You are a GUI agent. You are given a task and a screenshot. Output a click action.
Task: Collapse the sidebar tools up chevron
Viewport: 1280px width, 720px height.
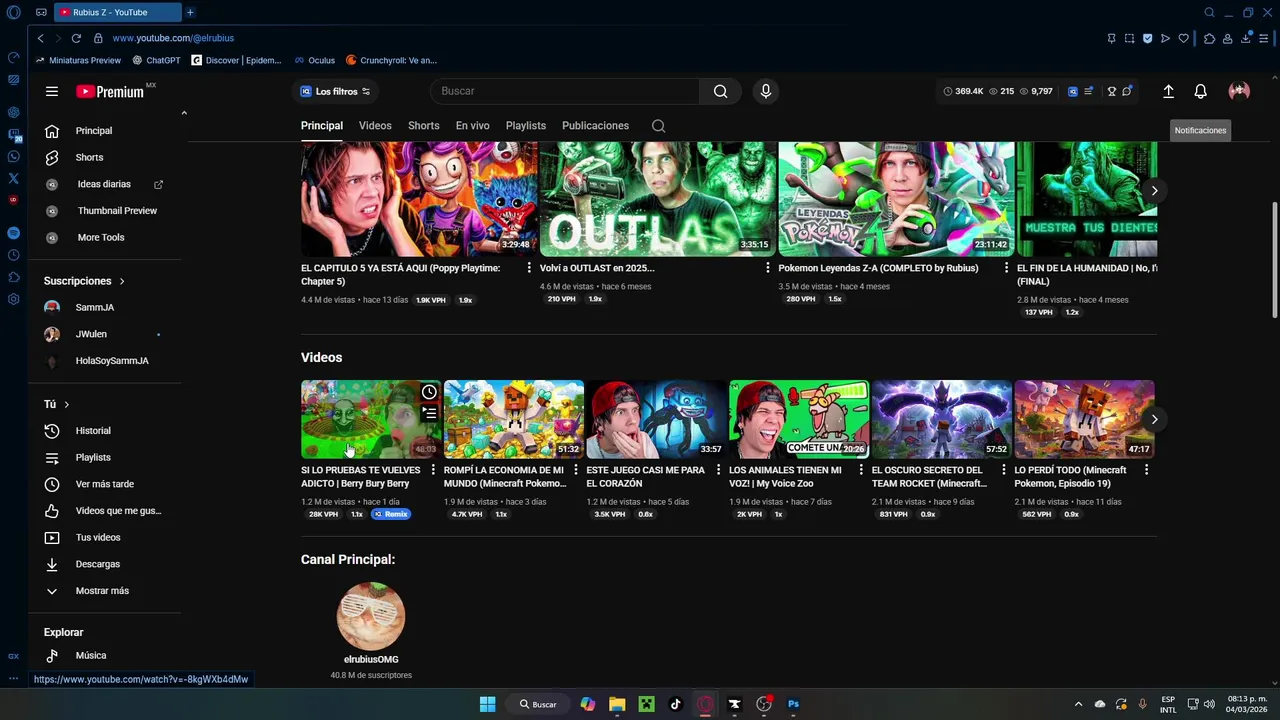tap(184, 113)
